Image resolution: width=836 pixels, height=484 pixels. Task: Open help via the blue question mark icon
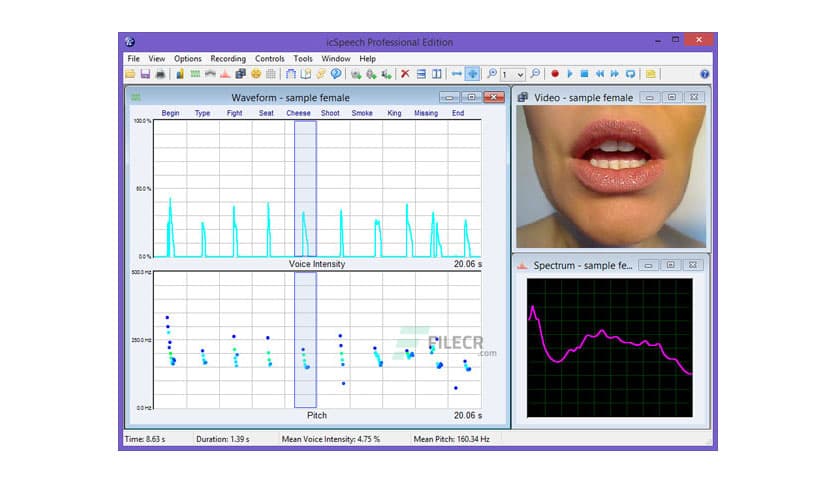pos(704,74)
